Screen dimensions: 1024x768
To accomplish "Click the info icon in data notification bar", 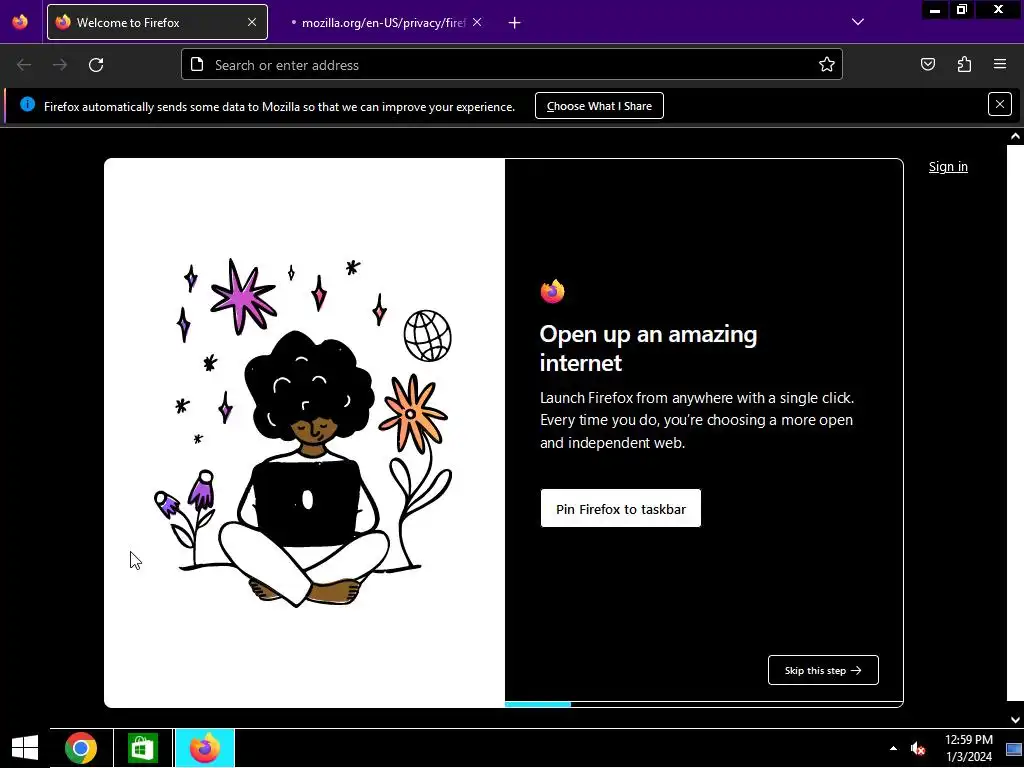I will tap(27, 104).
